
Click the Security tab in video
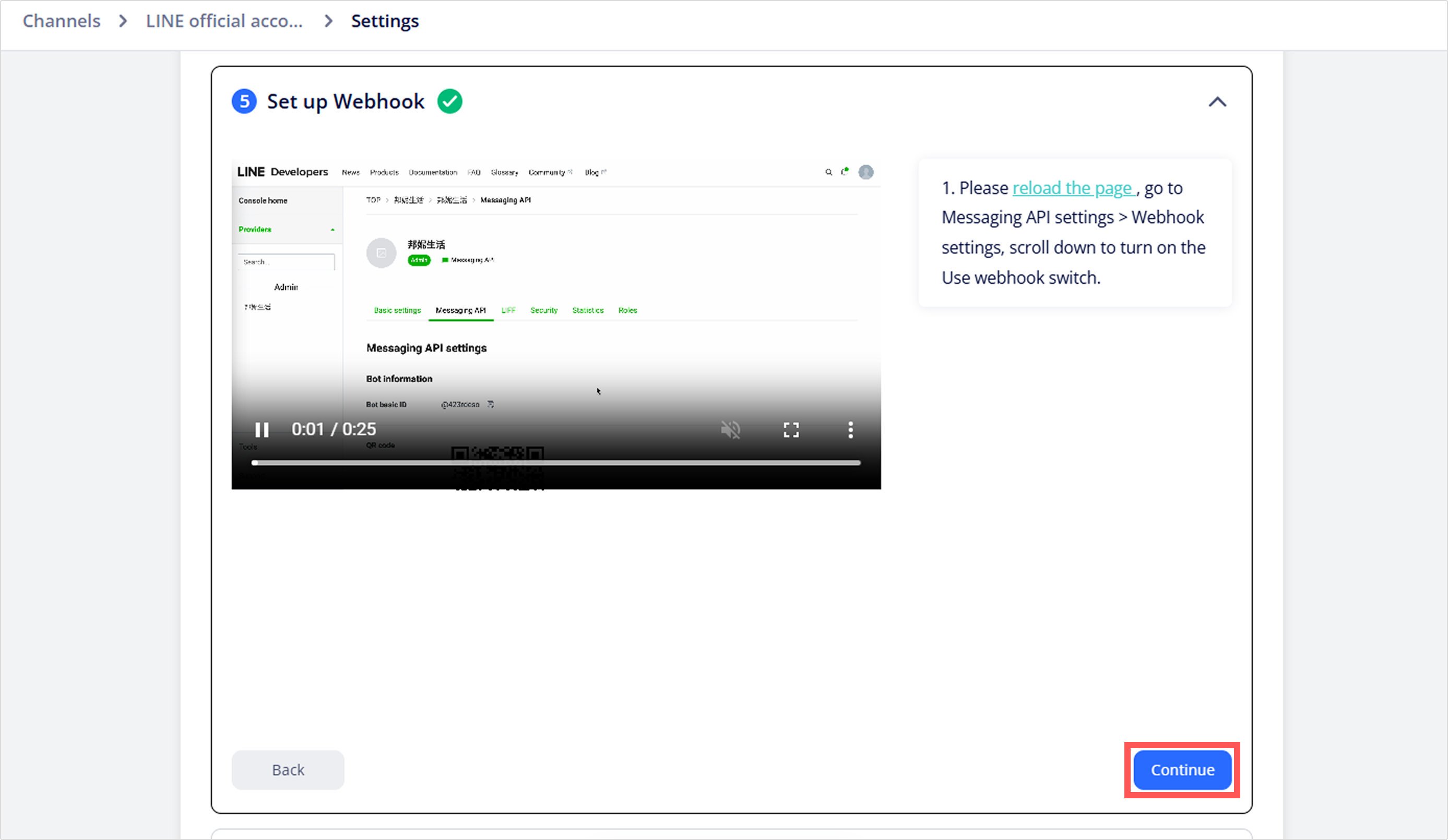pyautogui.click(x=543, y=310)
